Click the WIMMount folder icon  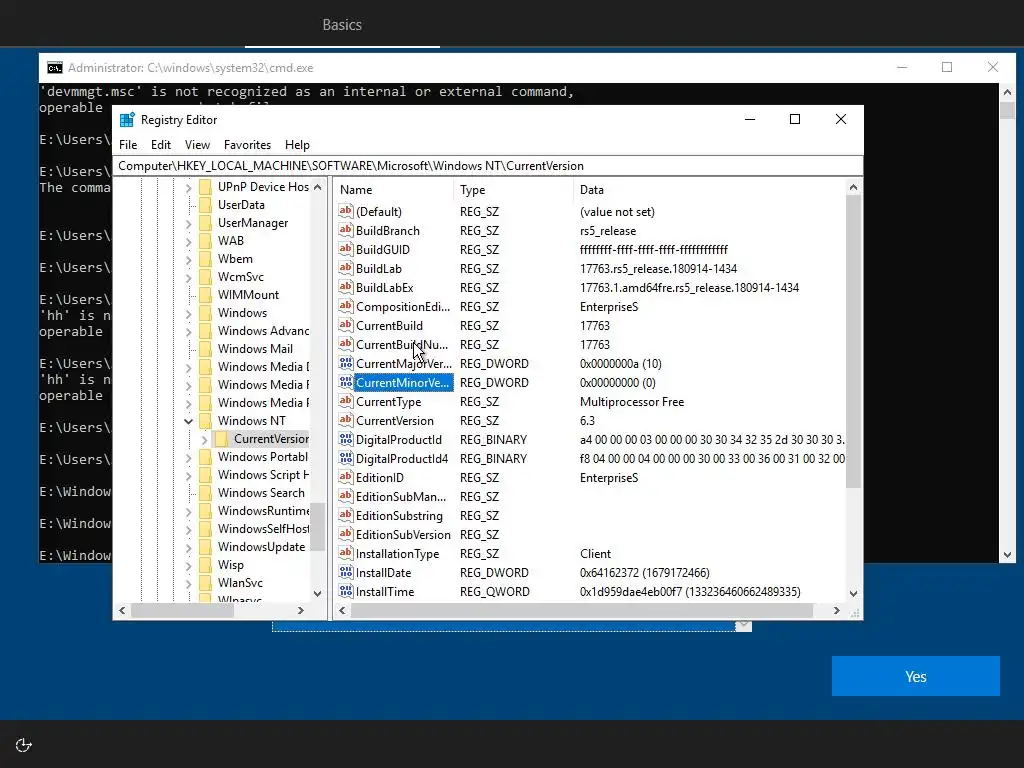(205, 295)
